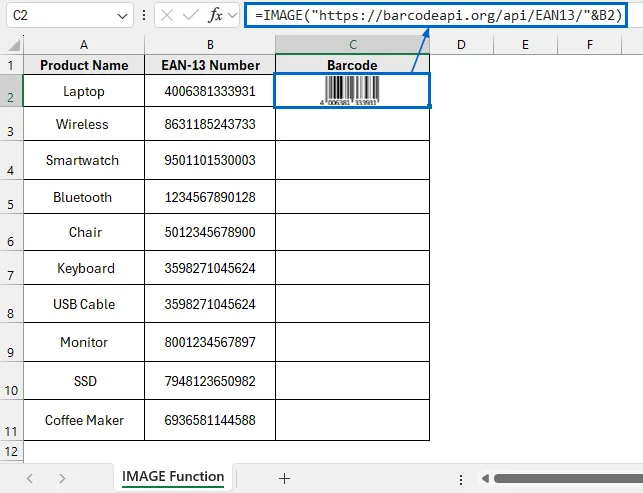Select column F header
This screenshot has height=493, width=643.
590,44
